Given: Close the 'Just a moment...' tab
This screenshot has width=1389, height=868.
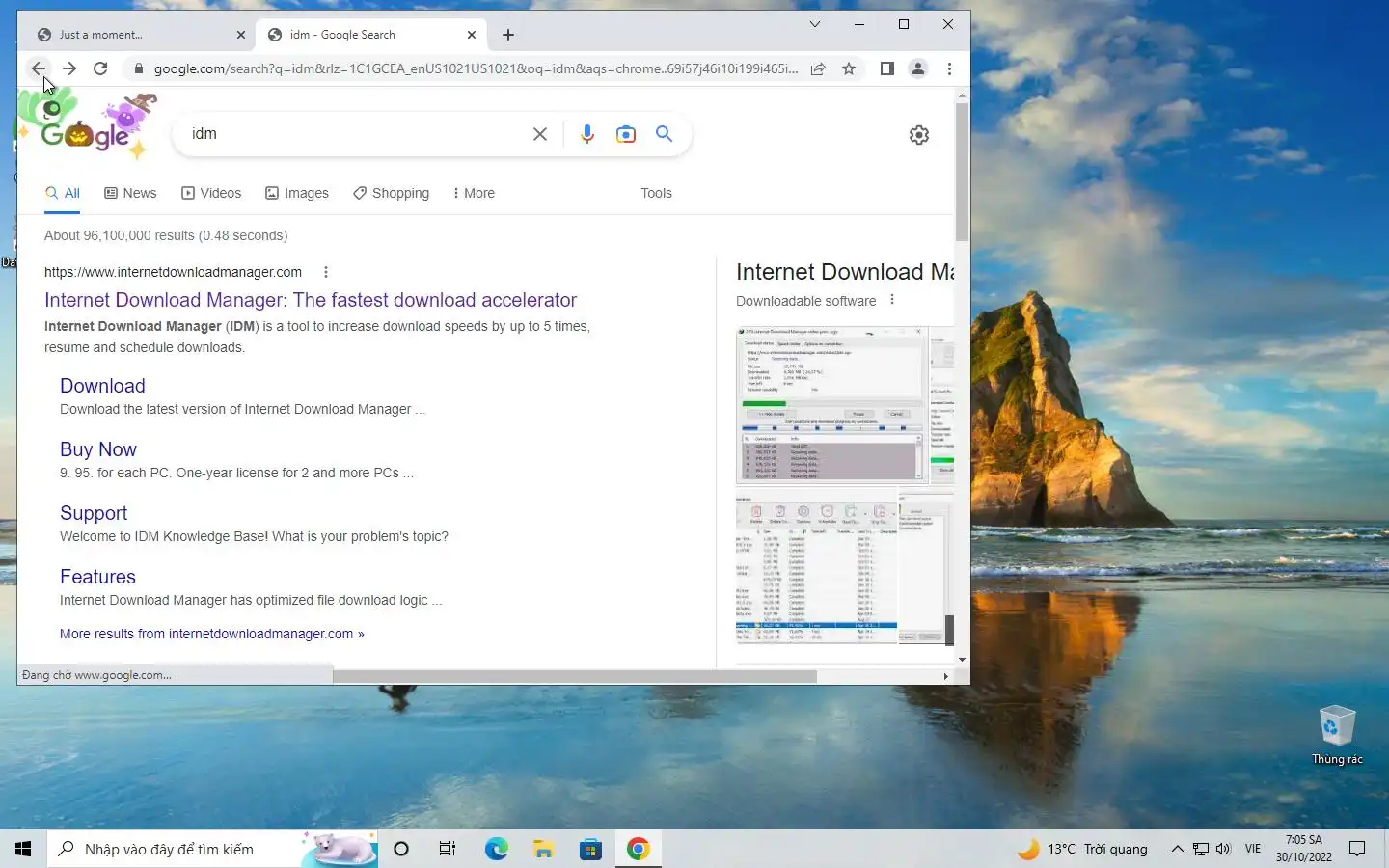Looking at the screenshot, I should click(x=241, y=35).
